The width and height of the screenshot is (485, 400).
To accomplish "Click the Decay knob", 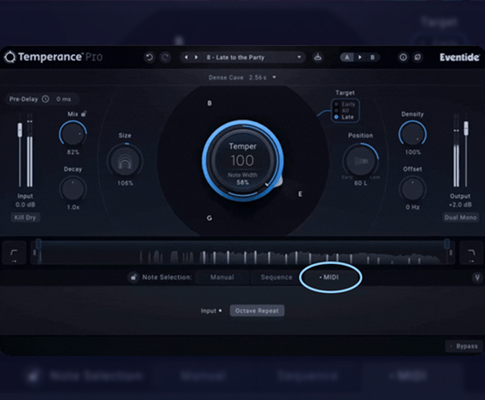I will click(x=73, y=189).
